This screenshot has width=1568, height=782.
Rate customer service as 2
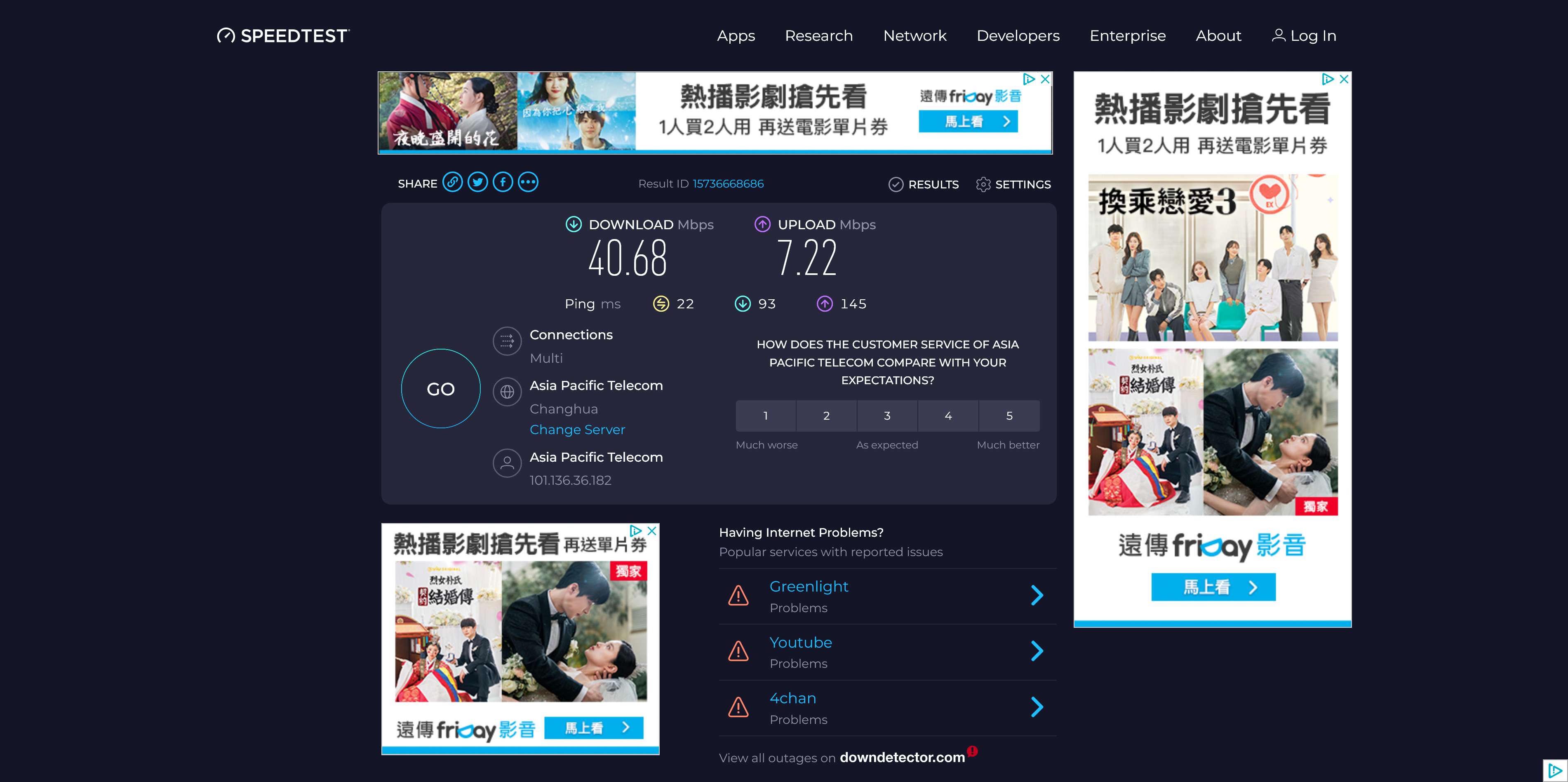point(827,416)
